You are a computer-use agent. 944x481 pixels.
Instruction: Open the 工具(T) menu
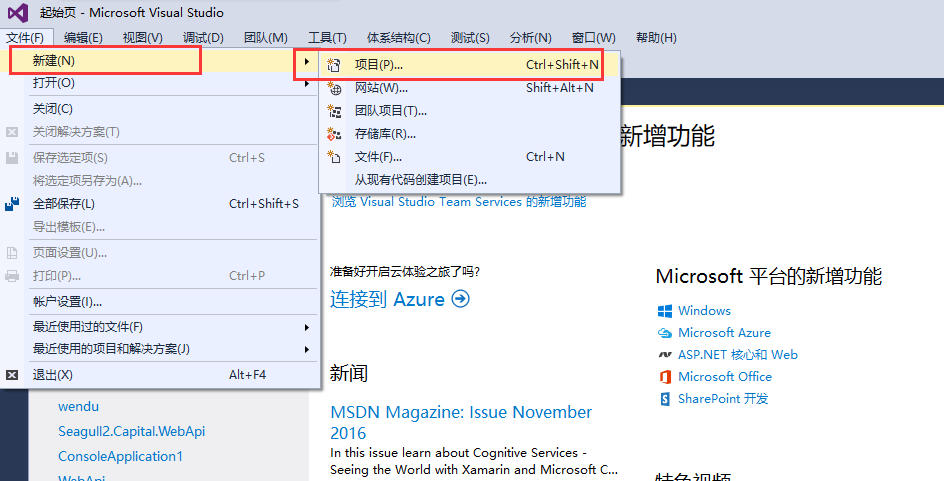(x=327, y=37)
